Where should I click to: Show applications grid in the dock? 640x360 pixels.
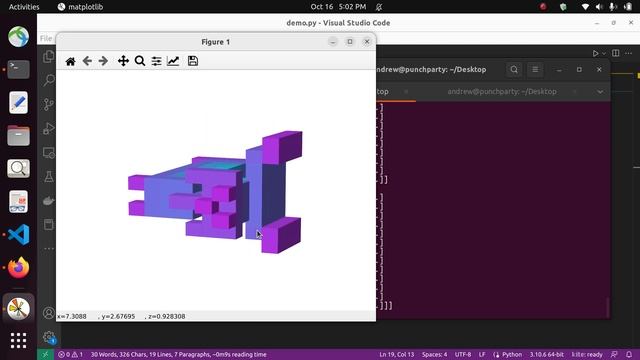pyautogui.click(x=18, y=340)
